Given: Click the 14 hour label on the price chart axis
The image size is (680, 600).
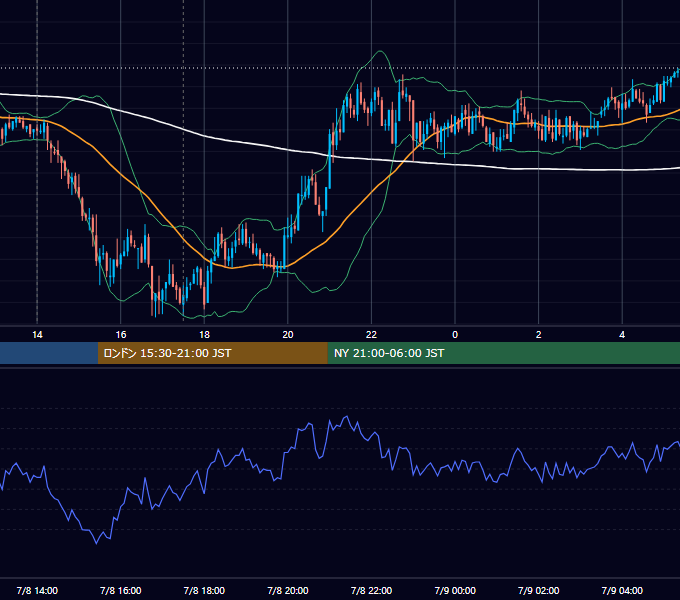Looking at the screenshot, I should click(37, 335).
